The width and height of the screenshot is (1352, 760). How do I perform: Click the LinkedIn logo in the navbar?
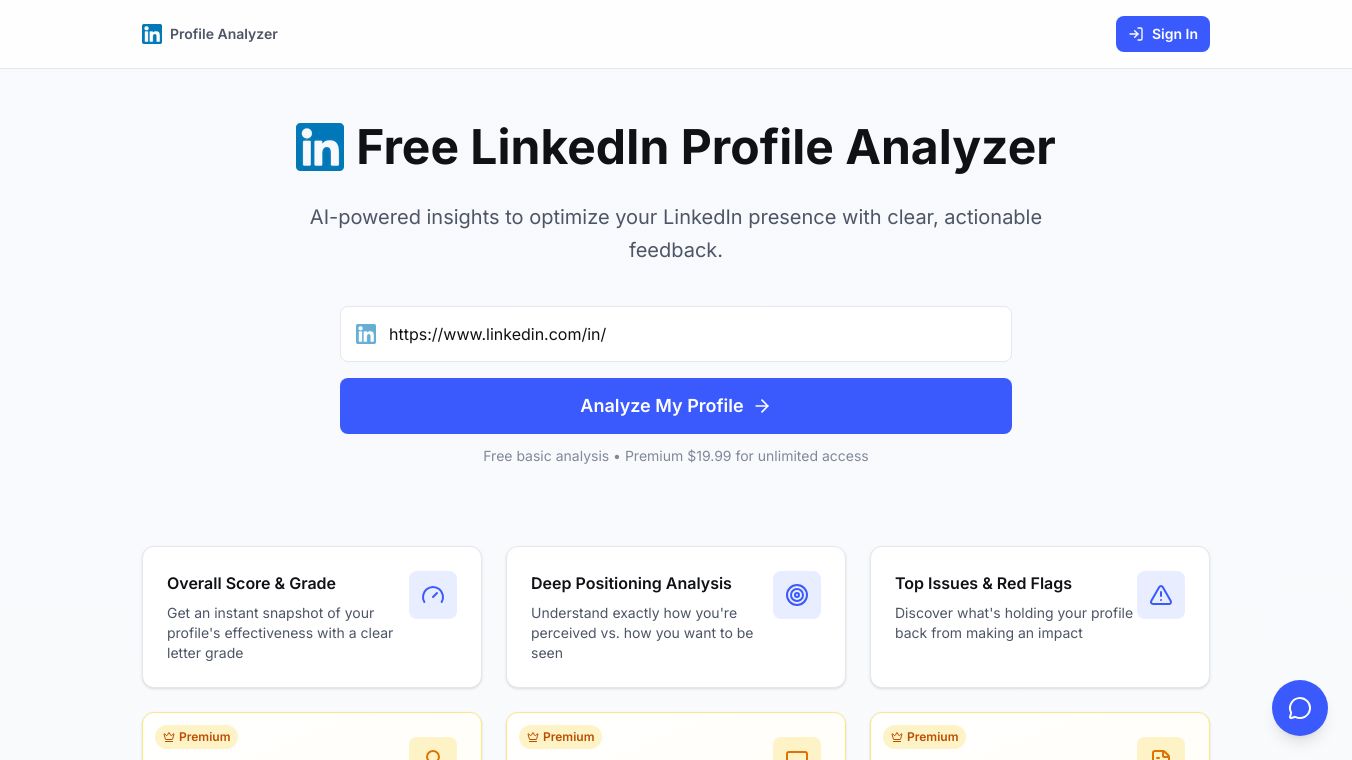(152, 34)
